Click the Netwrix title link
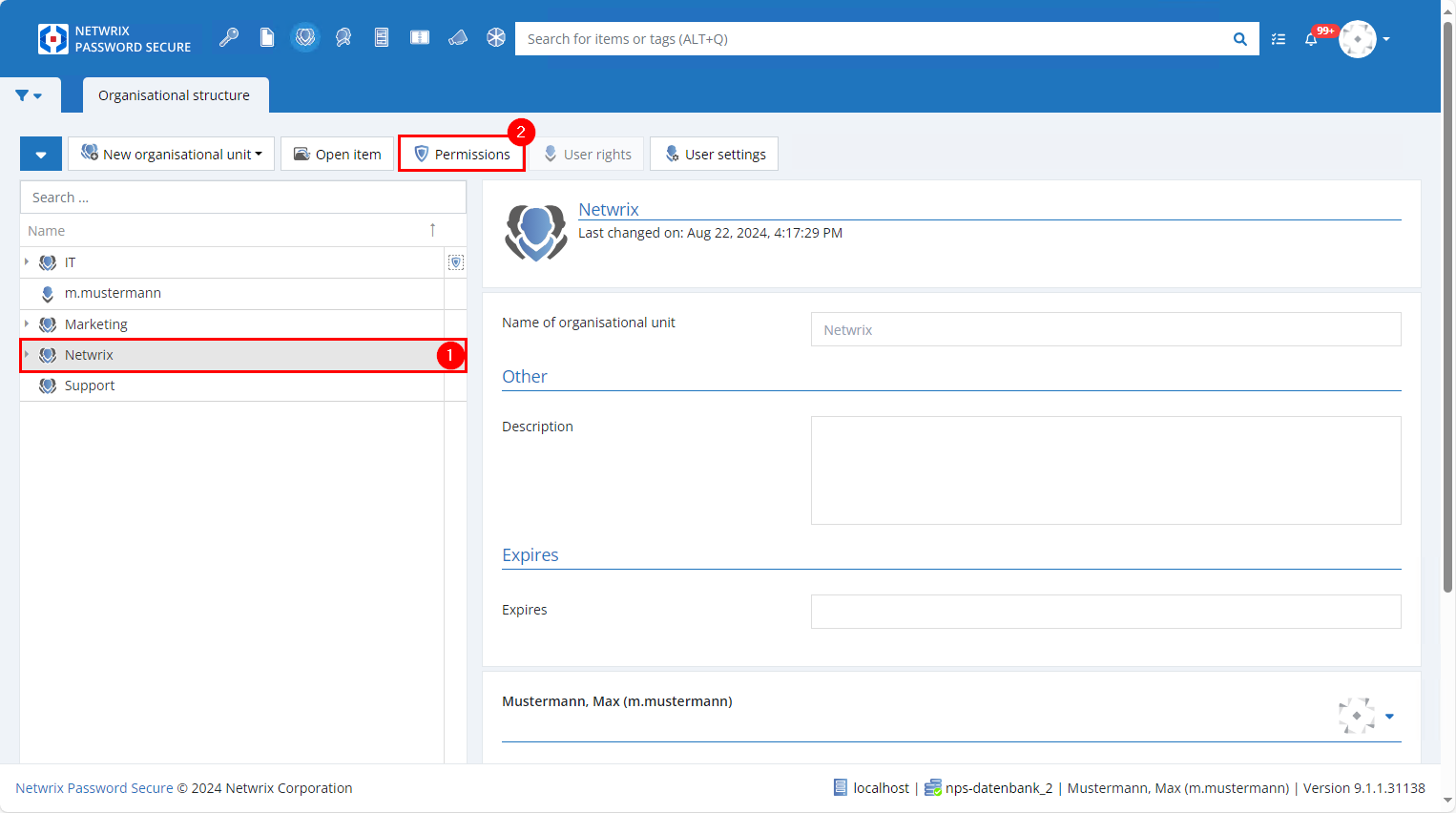1456x813 pixels. [609, 209]
